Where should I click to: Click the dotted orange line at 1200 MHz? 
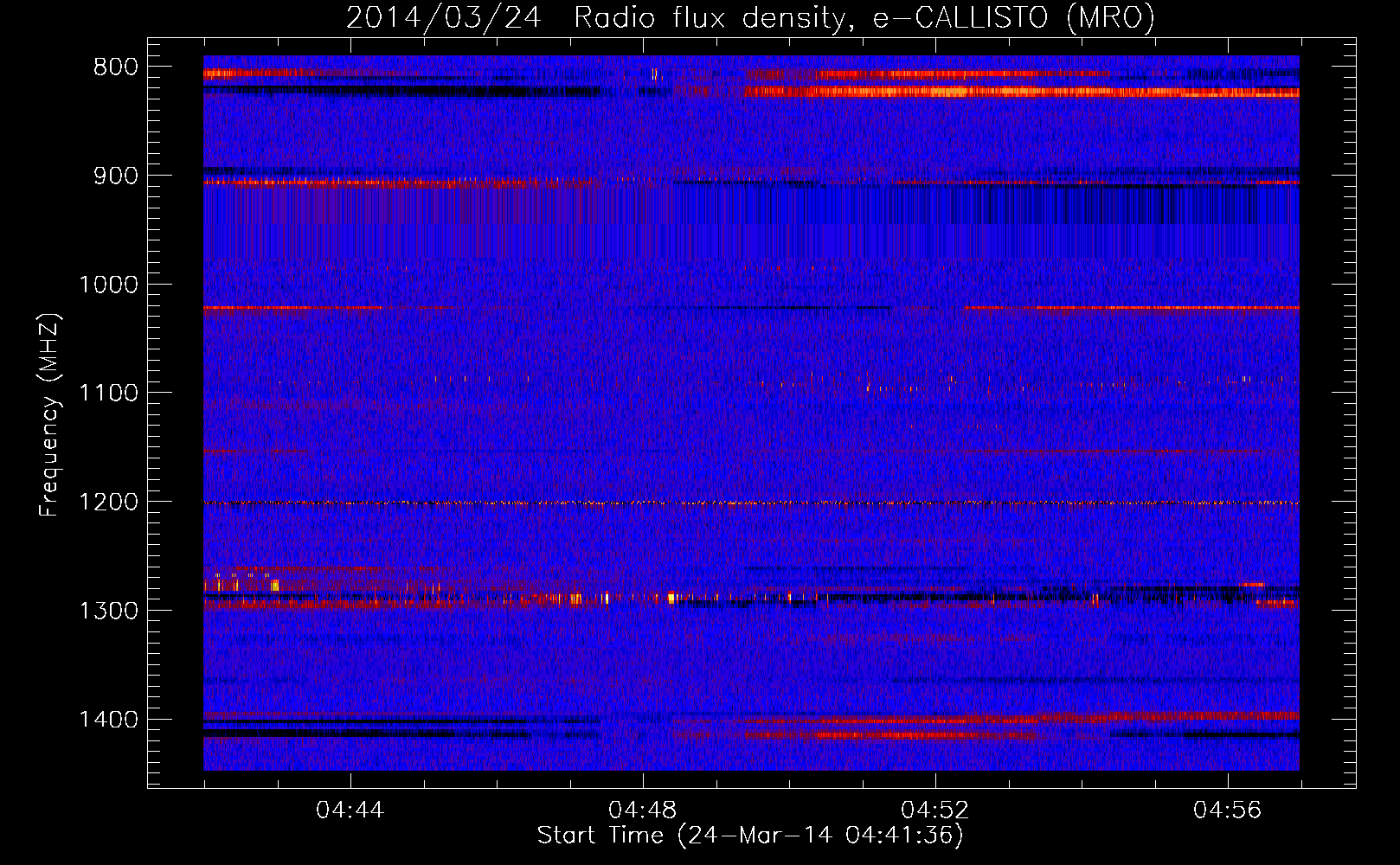point(751,503)
